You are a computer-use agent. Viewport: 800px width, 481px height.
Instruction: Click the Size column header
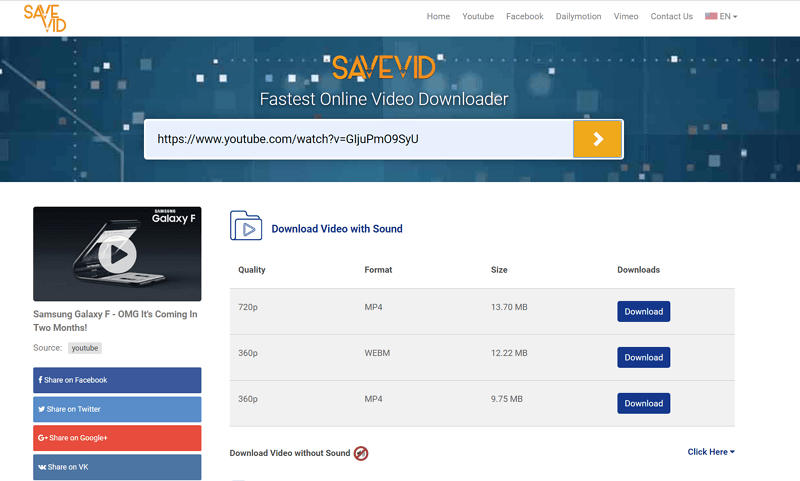point(499,270)
